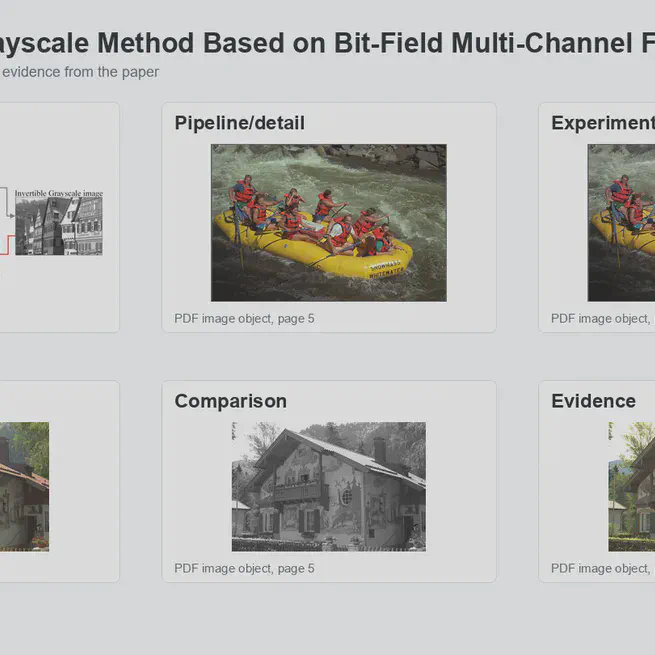Viewport: 655px width, 655px height.
Task: Click the Invertible Grayscale image diagram thumbnail
Action: (x=59, y=226)
